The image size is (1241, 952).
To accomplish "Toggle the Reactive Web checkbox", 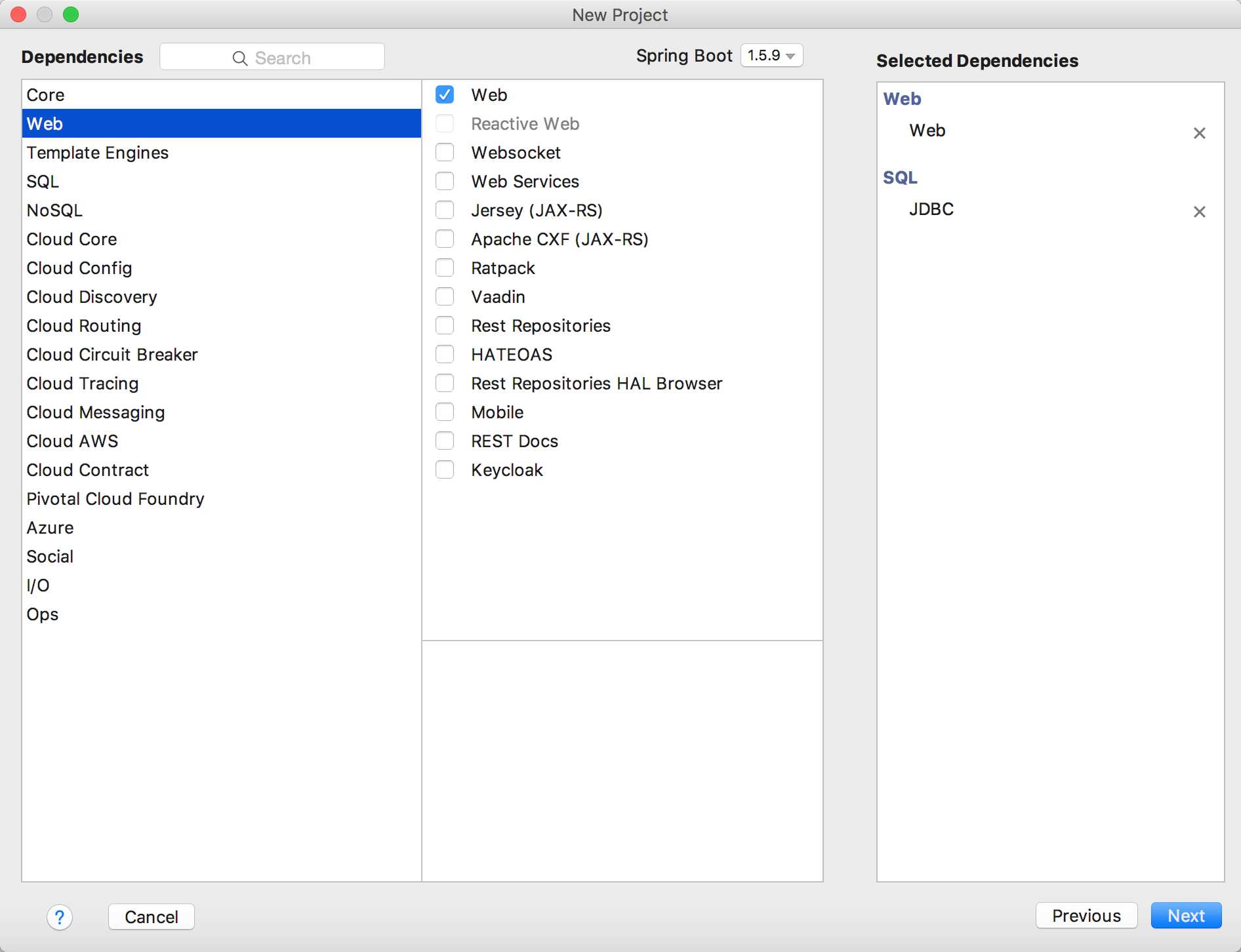I will pyautogui.click(x=445, y=123).
